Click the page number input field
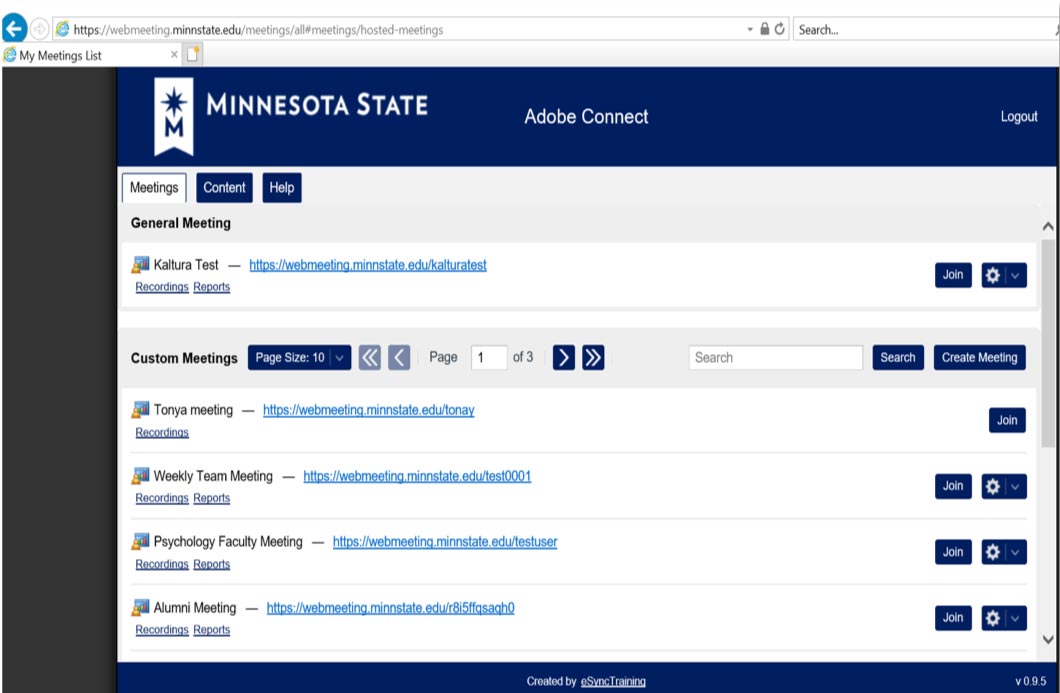Image resolution: width=1060 pixels, height=693 pixels. [x=489, y=357]
